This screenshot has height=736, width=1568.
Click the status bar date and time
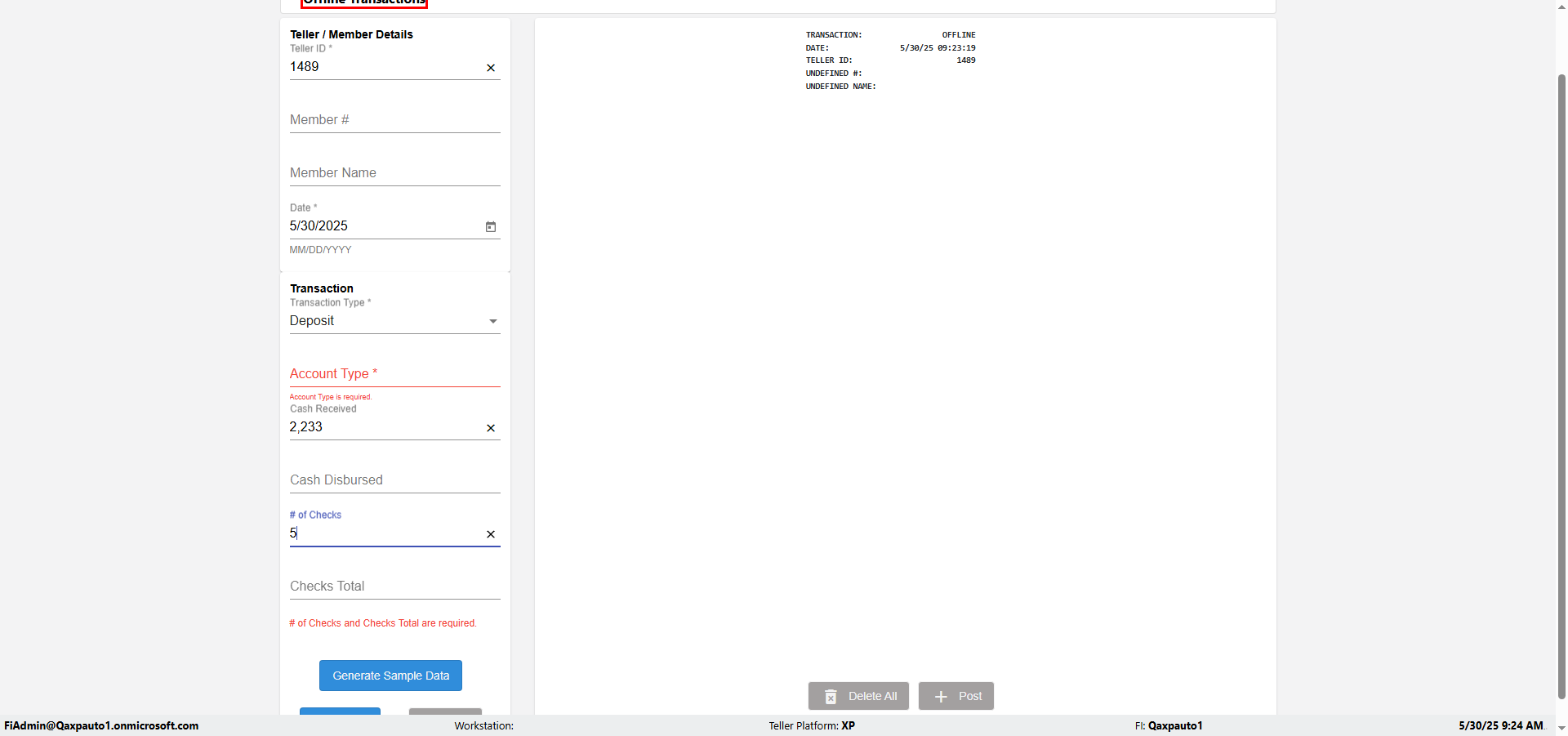tap(1502, 725)
